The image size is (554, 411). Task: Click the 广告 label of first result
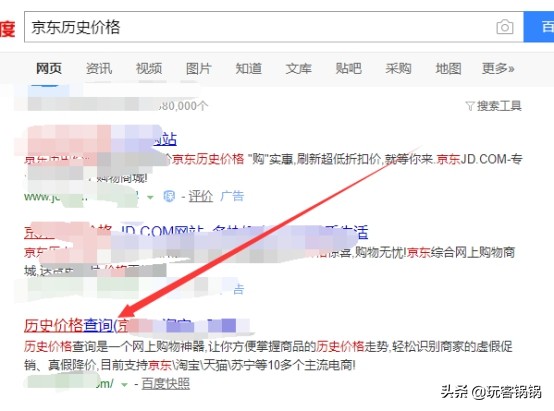(232, 196)
